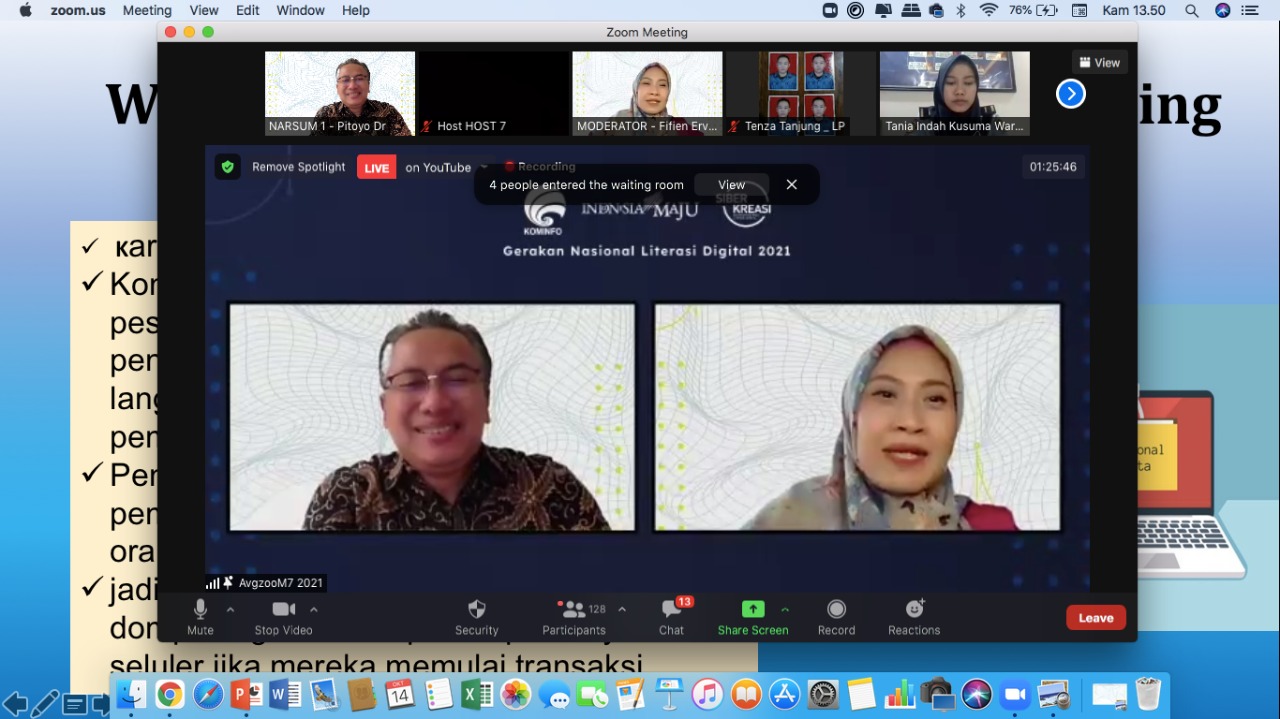Open the Reactions emoji menu
Image resolution: width=1280 pixels, height=719 pixels.
click(x=914, y=610)
